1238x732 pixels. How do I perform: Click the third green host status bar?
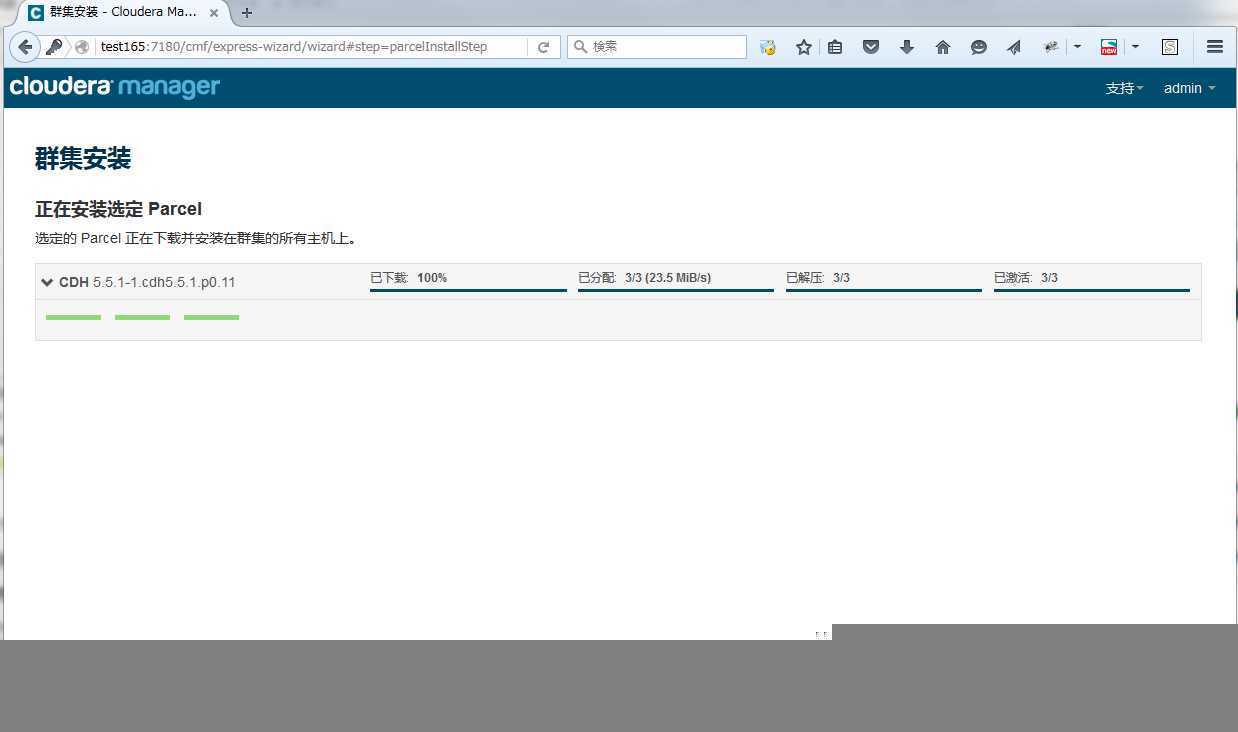tap(211, 317)
